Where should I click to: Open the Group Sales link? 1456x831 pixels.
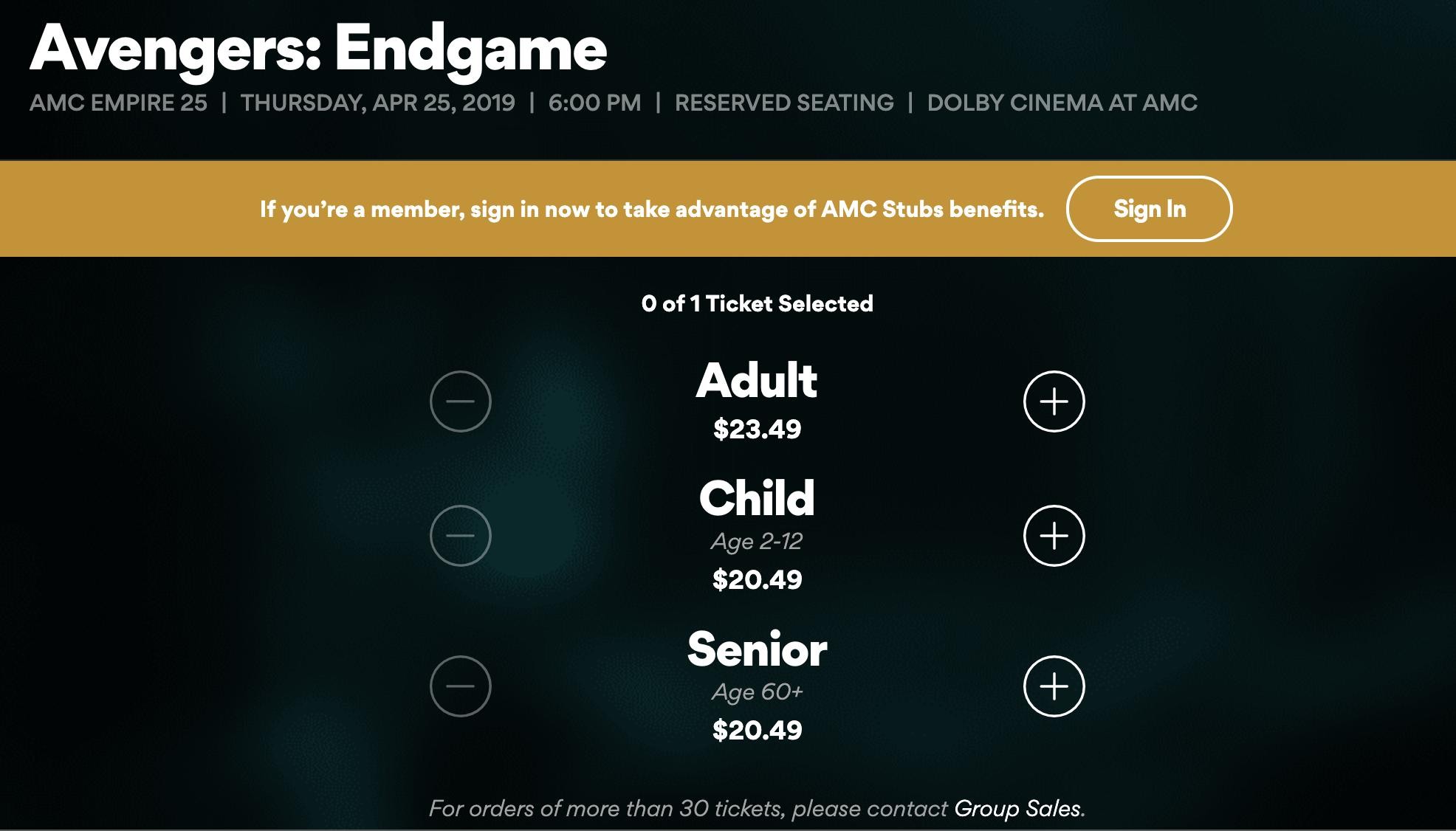[x=1017, y=809]
